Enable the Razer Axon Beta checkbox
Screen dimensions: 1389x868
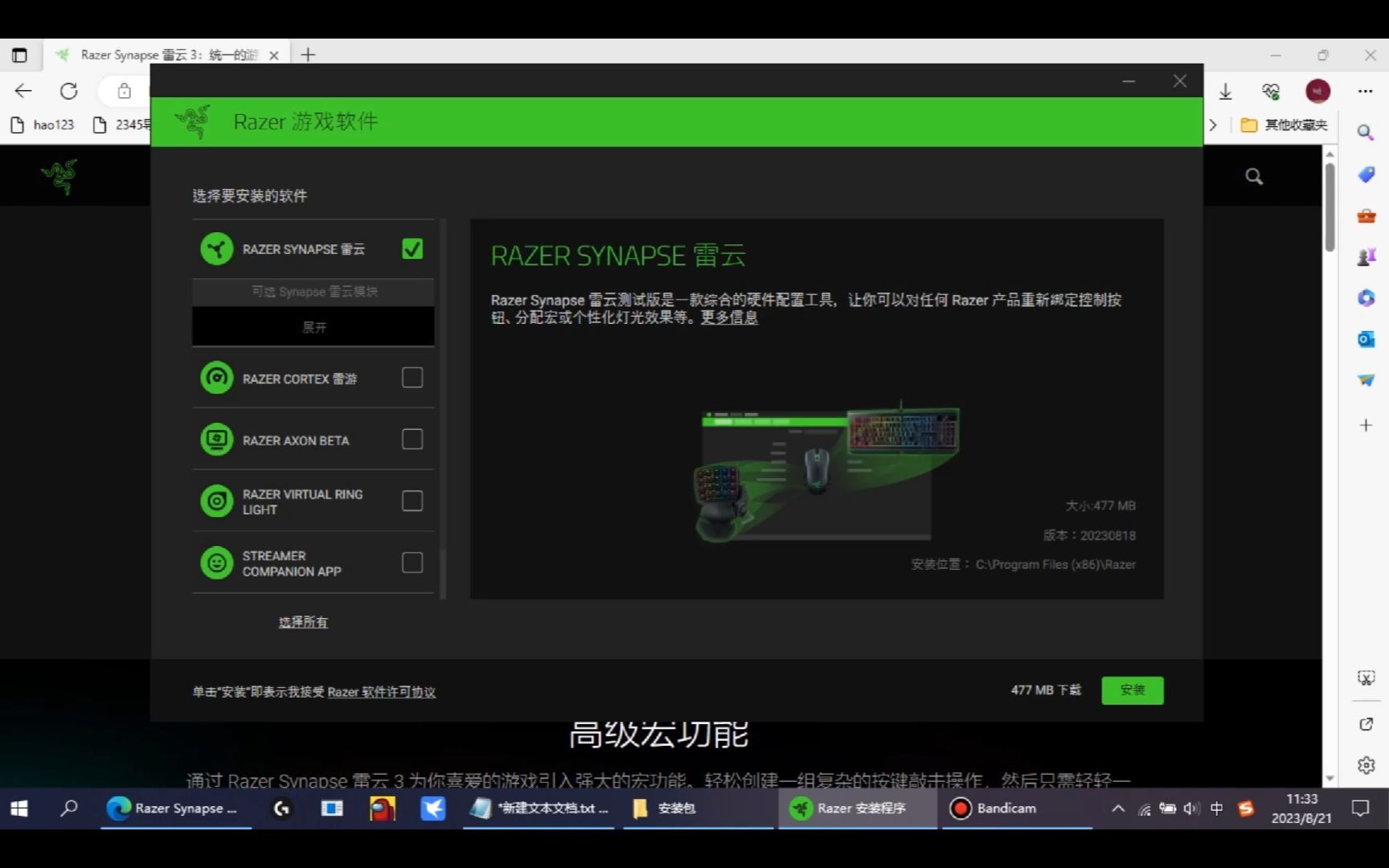(412, 439)
